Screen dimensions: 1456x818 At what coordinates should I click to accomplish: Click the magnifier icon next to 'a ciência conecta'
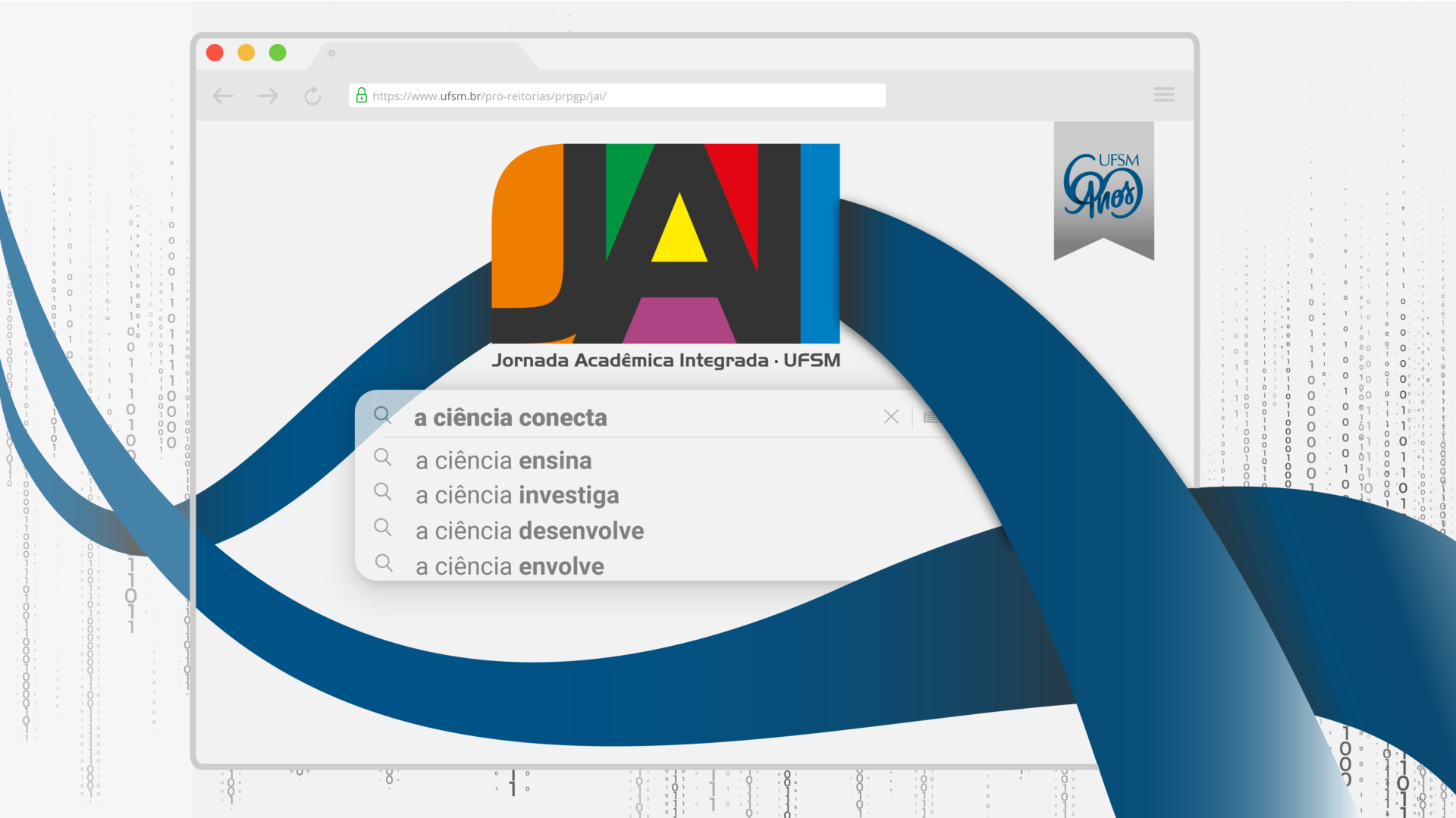383,415
